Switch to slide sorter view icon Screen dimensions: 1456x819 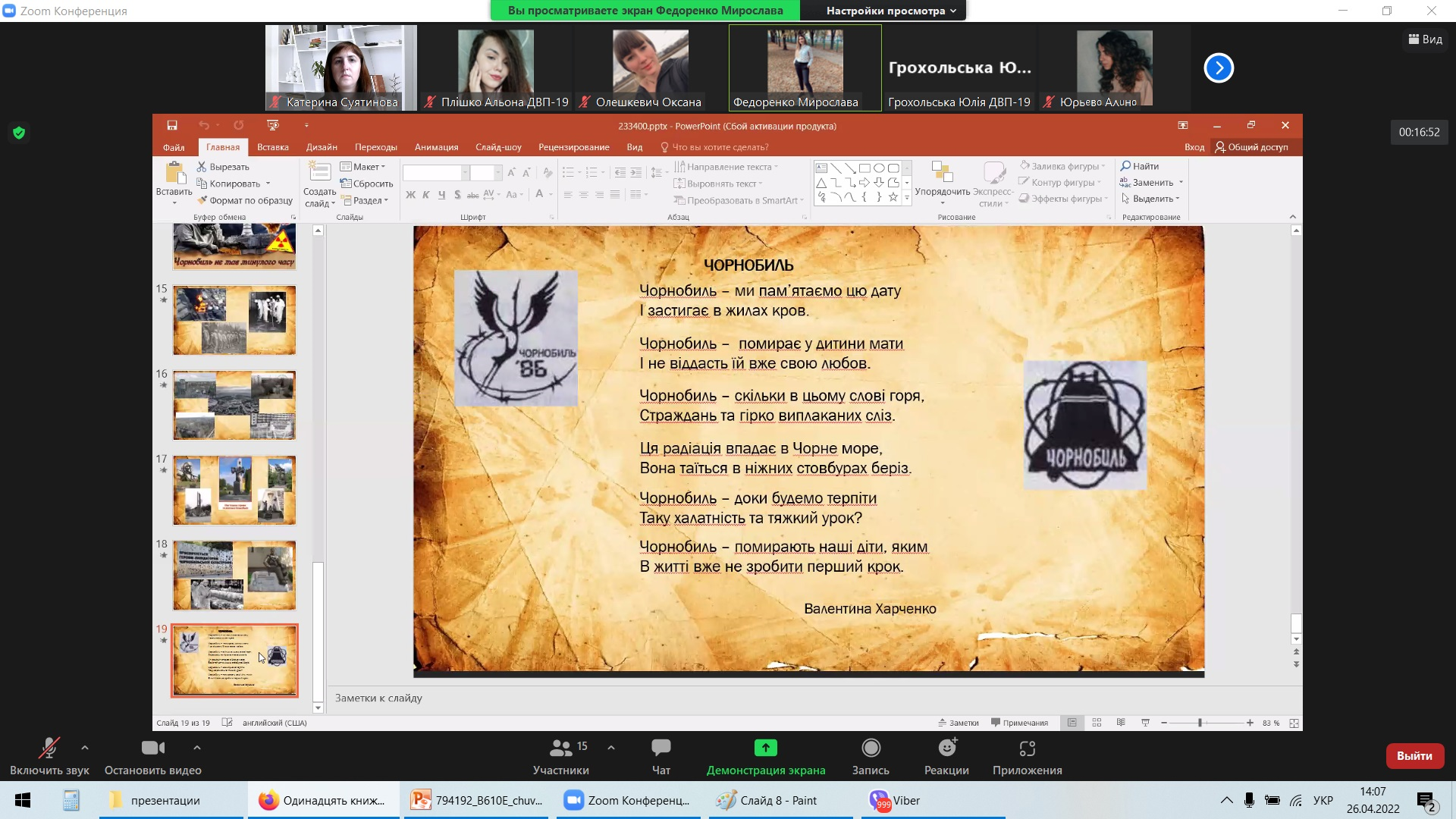pyautogui.click(x=1097, y=723)
